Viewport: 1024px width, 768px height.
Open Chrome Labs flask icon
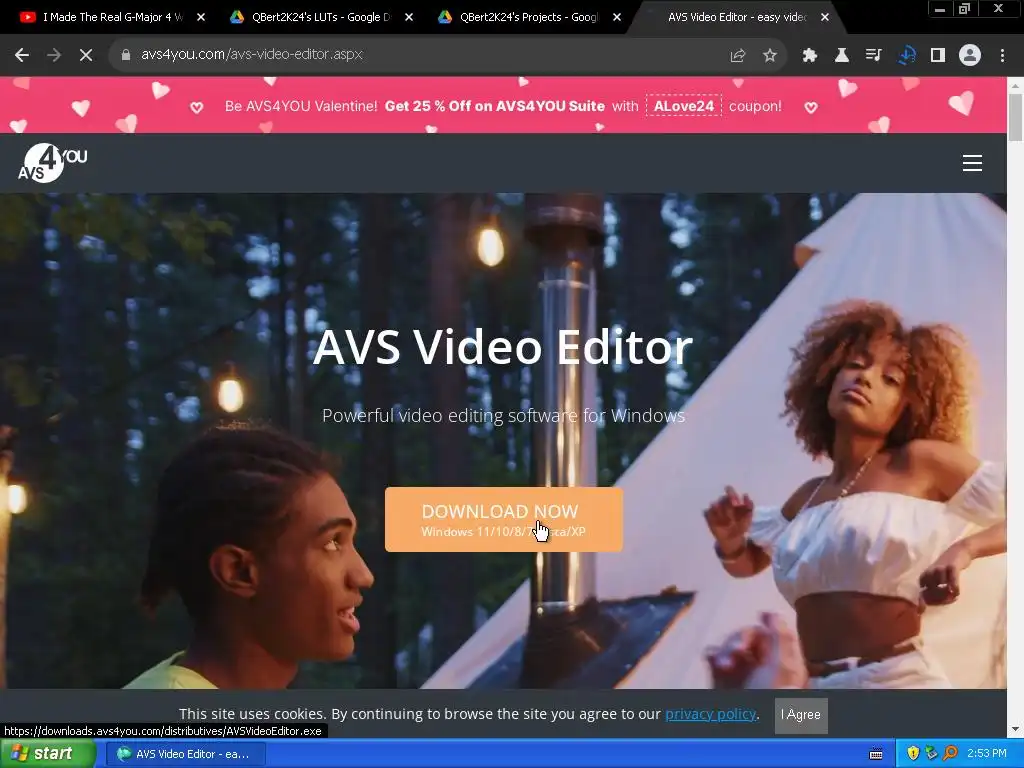[842, 56]
